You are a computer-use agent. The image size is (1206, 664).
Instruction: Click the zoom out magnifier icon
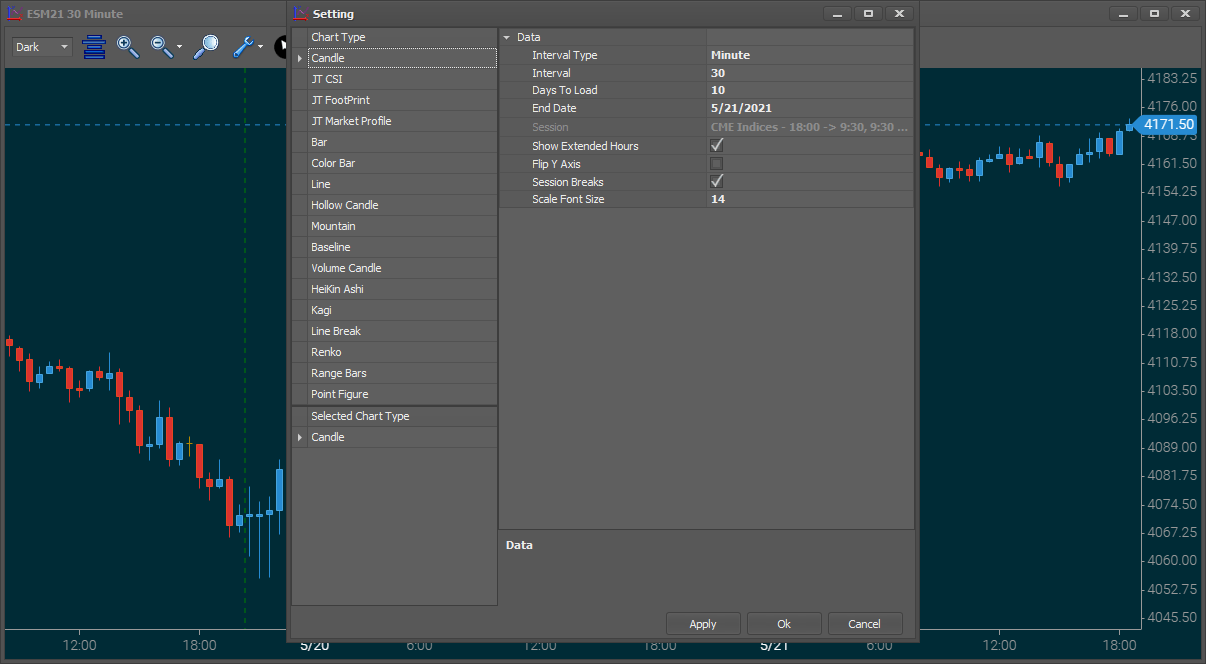[x=161, y=47]
